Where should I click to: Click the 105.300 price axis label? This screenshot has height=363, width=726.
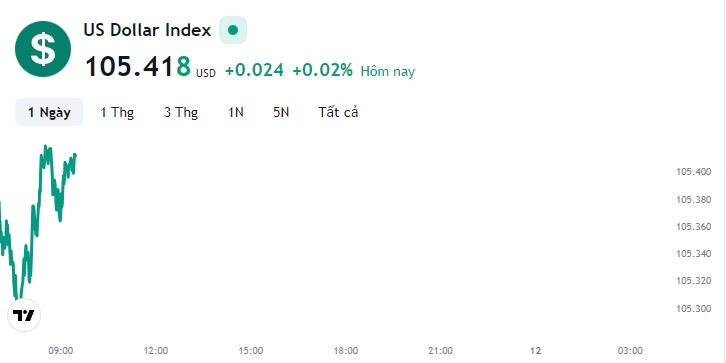click(x=694, y=308)
